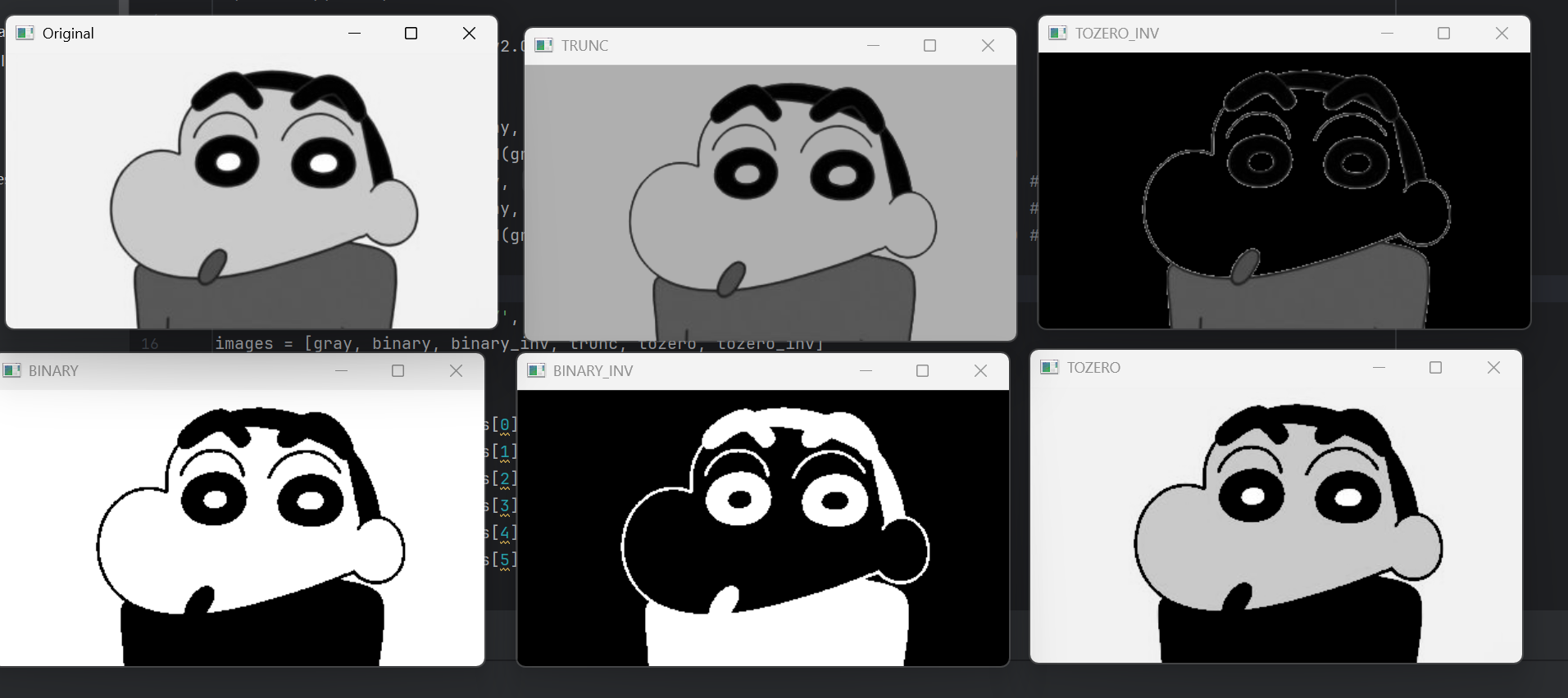Screen dimensions: 1568x698
Task: Click the Original window title text
Action: coord(68,34)
